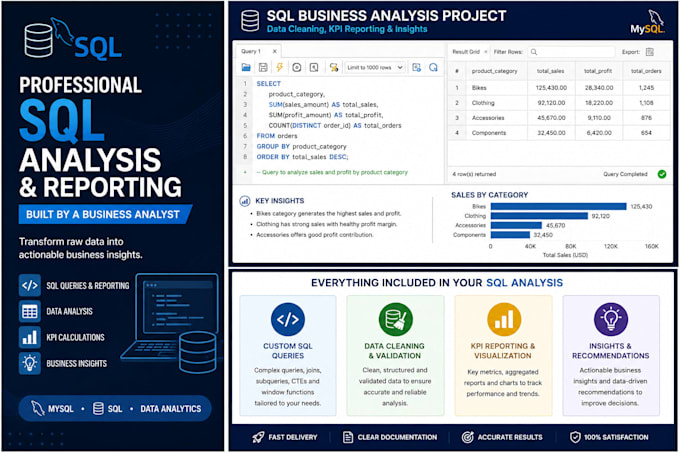Screen dimensions: 680x453
Task: Click the SALES BY CATEGORY chart heading
Action: click(x=490, y=195)
